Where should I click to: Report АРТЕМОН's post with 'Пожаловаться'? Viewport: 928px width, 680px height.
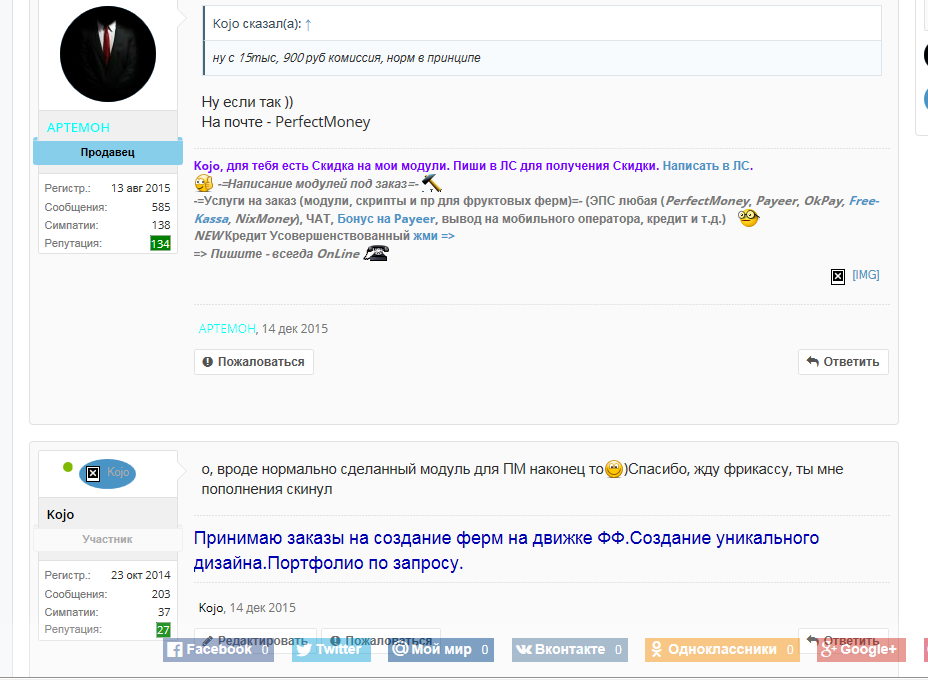pyautogui.click(x=254, y=362)
